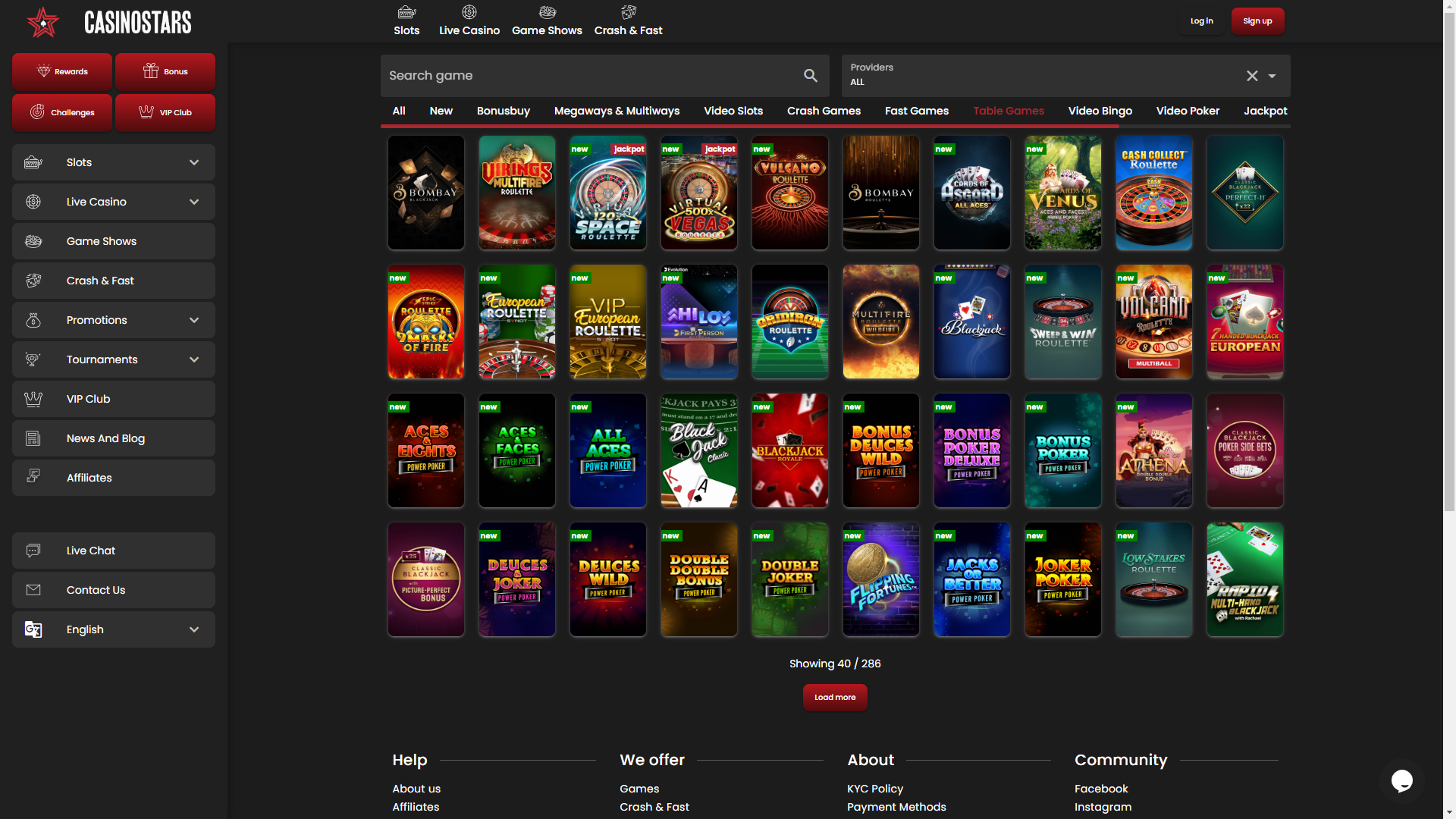Viewport: 1456px width, 819px height.
Task: Open Live Casino from top navigation icon
Action: [x=469, y=13]
